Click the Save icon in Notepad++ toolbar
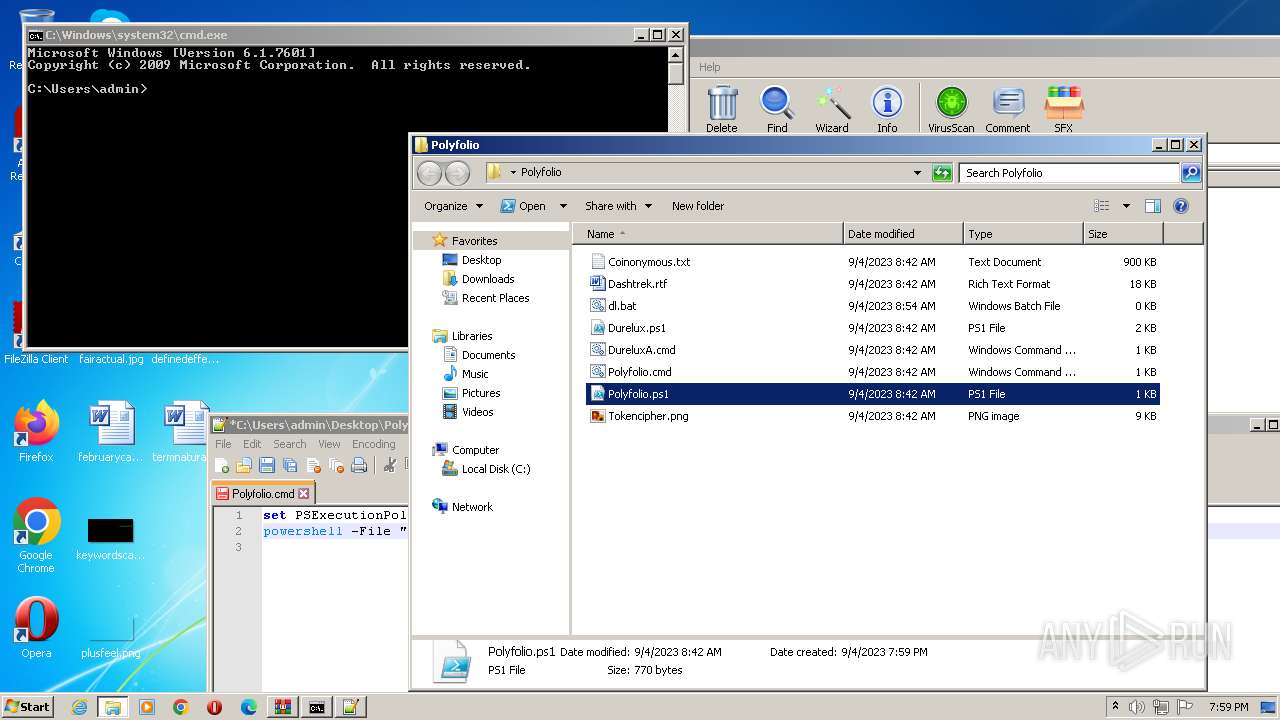This screenshot has width=1280, height=720. (267, 465)
